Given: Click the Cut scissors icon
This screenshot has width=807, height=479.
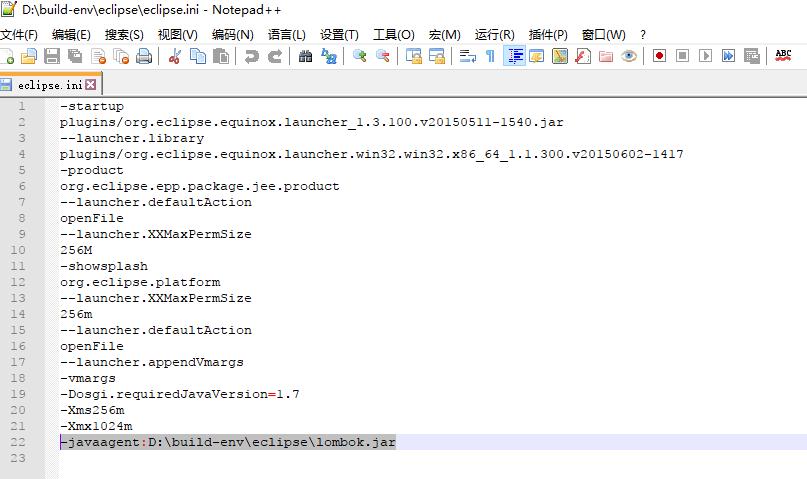Looking at the screenshot, I should [x=174, y=56].
